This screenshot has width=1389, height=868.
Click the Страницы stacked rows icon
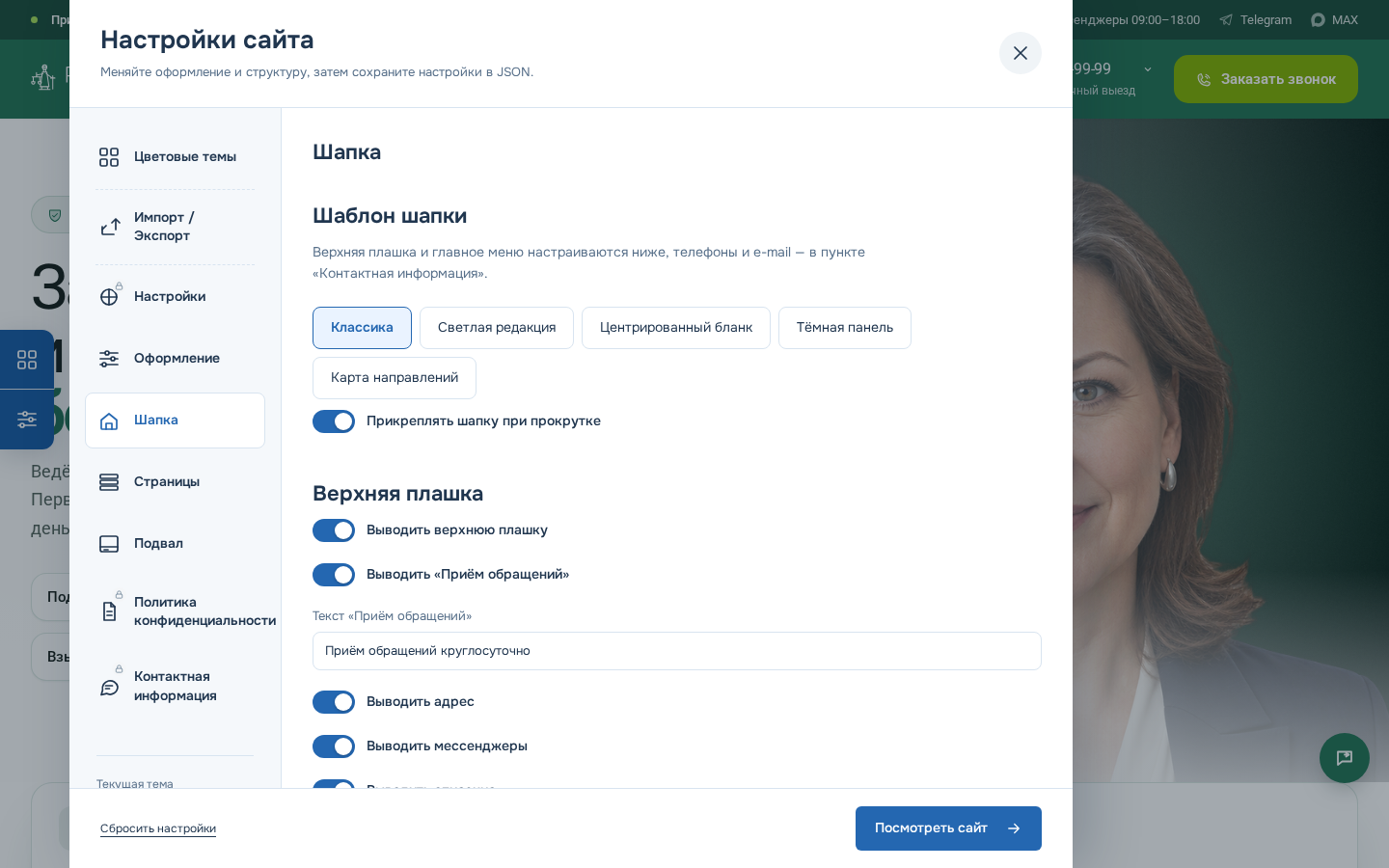pyautogui.click(x=109, y=482)
